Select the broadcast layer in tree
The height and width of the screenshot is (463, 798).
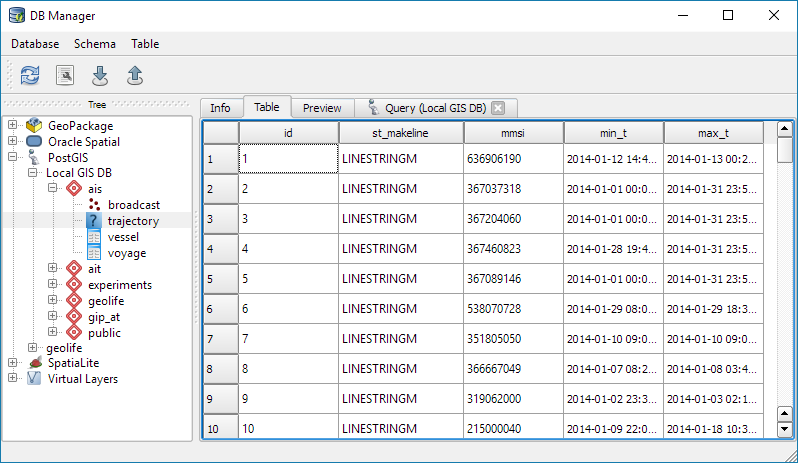tap(134, 205)
